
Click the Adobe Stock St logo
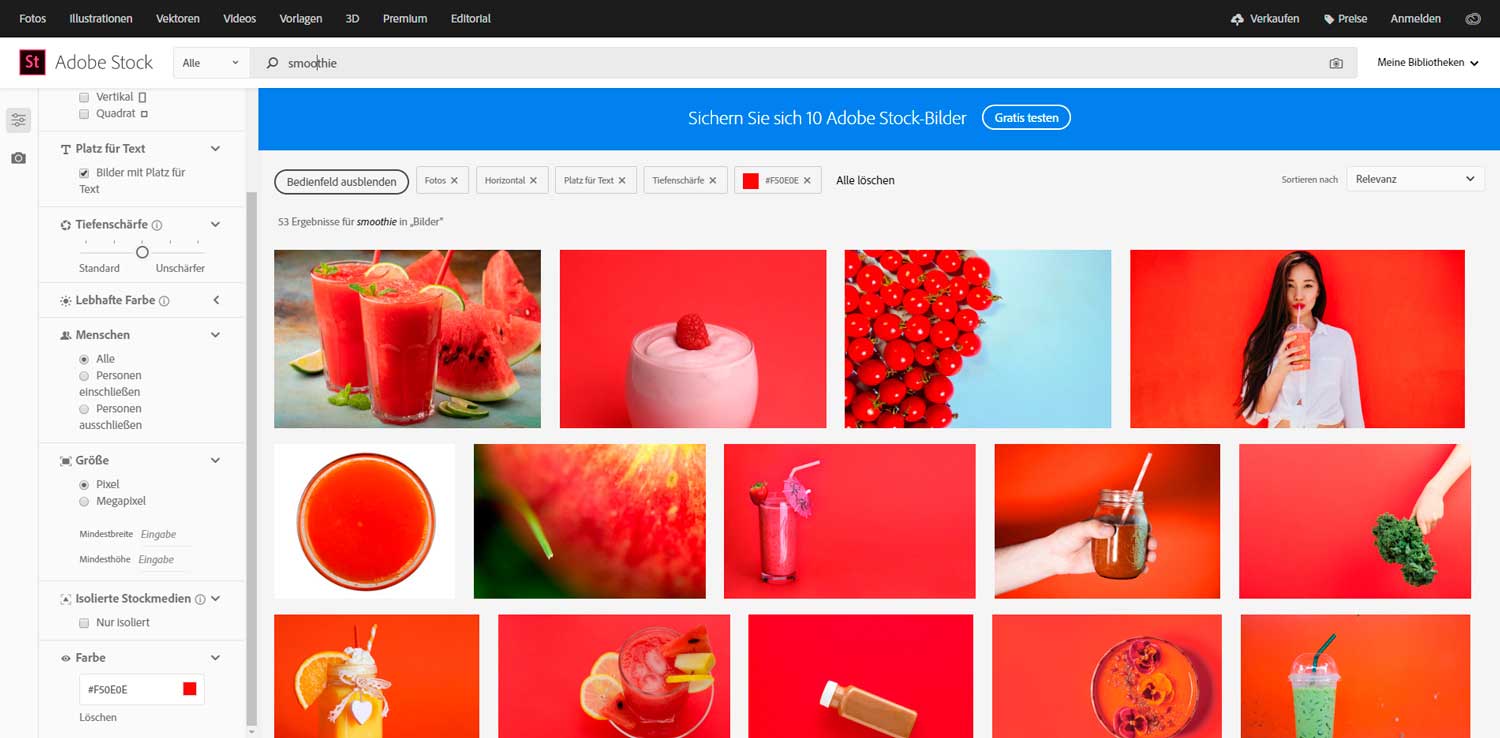click(x=32, y=62)
